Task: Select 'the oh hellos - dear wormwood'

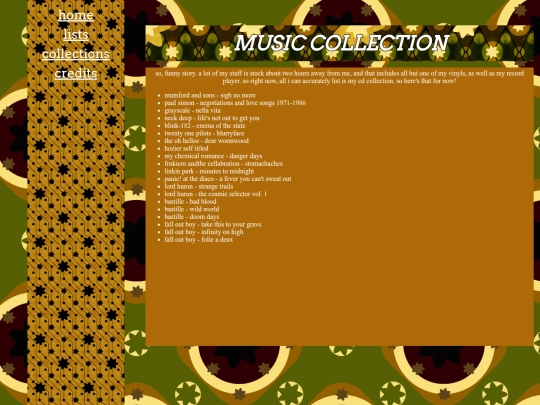Action: [206, 141]
